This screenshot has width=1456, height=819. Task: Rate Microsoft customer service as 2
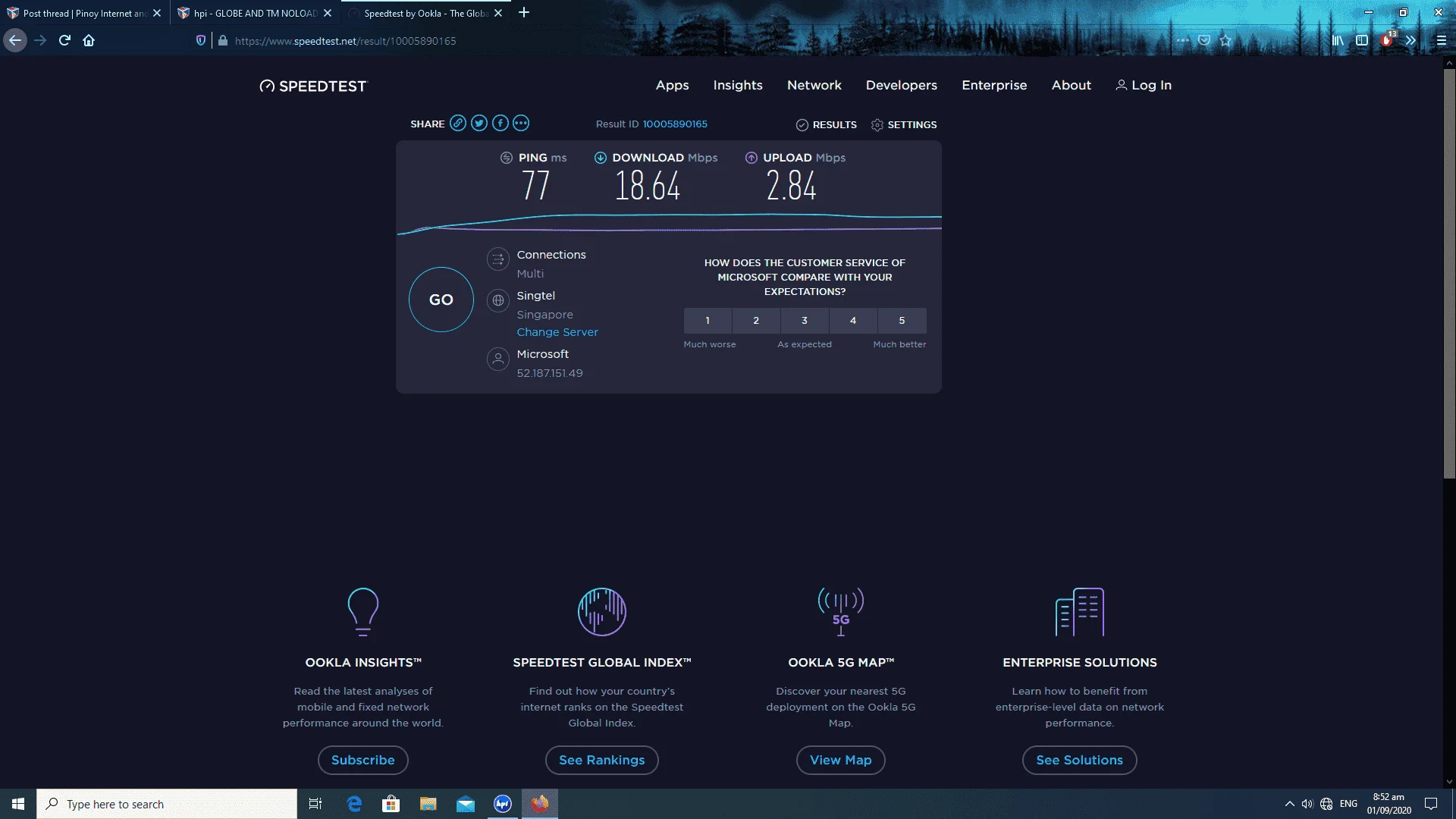(756, 321)
